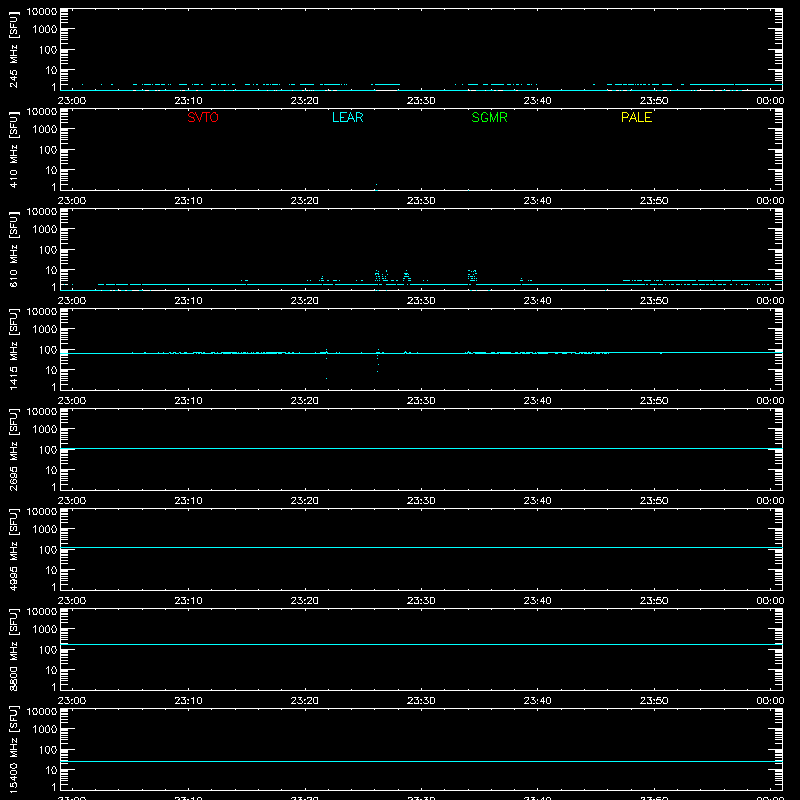
Task: Click 100 tick value on 2695 MHz axis
Action: [48, 449]
